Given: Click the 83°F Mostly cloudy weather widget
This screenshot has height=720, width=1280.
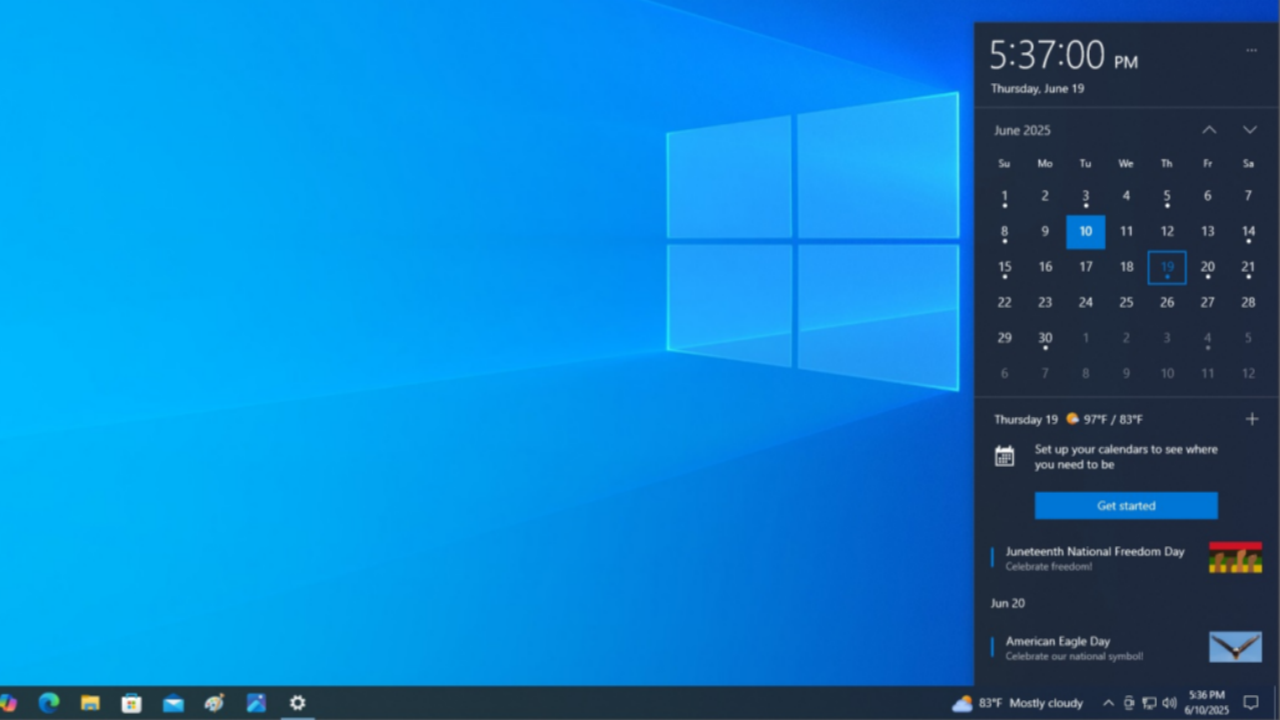Looking at the screenshot, I should click(1017, 703).
